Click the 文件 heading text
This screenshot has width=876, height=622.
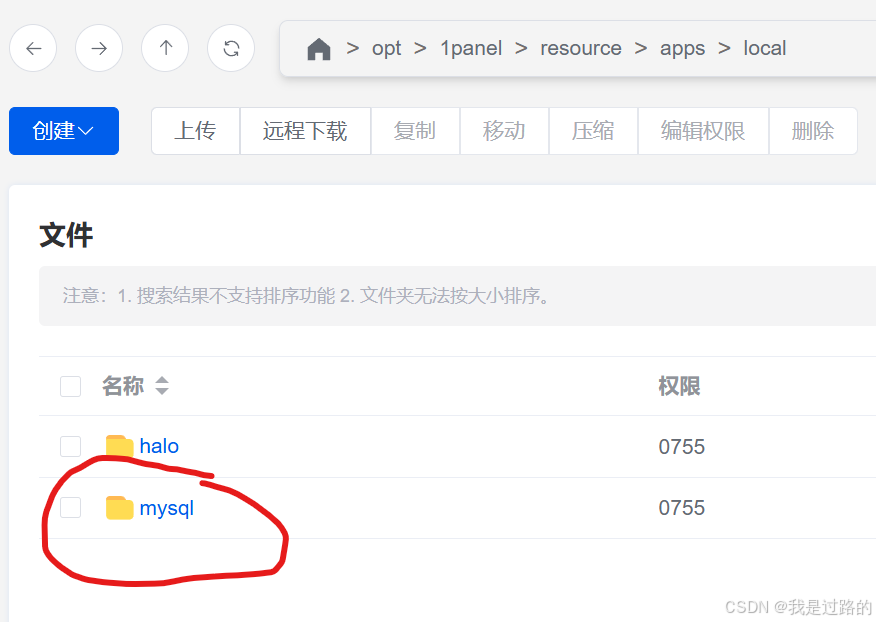66,235
